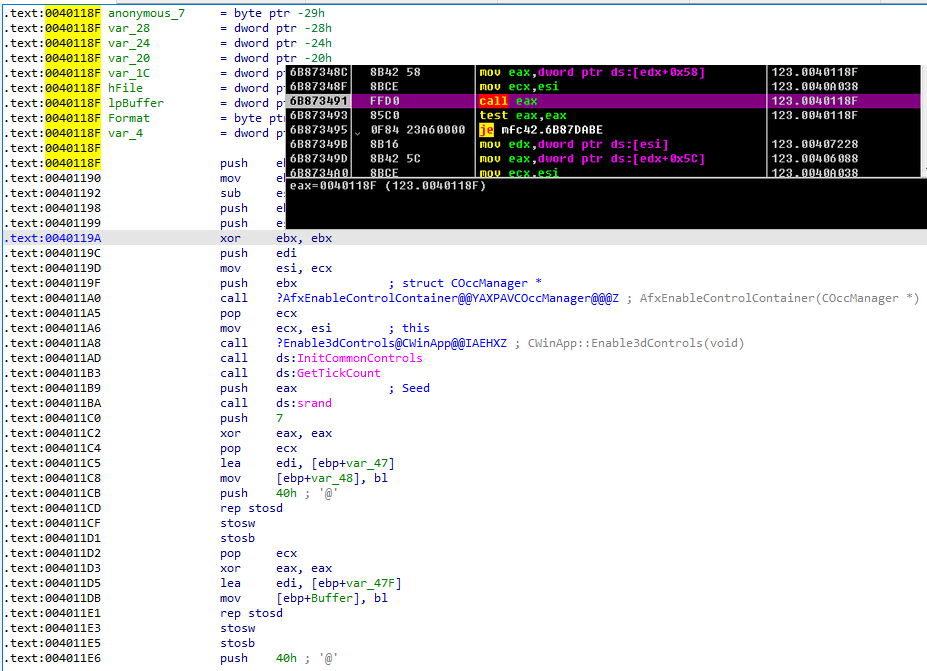Viewport: 927px width, 671px height.
Task: Click the stosw instruction at 004011CF
Action: [237, 524]
